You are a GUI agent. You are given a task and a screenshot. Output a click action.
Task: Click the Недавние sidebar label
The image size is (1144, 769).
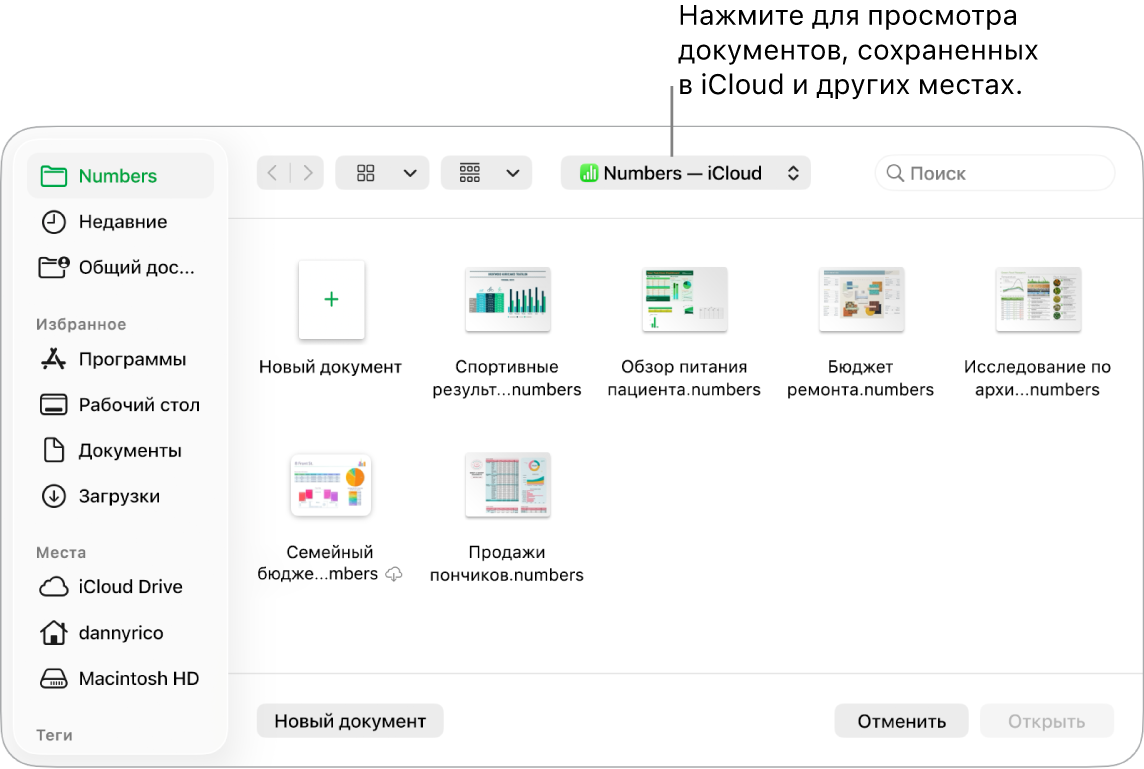click(x=123, y=222)
